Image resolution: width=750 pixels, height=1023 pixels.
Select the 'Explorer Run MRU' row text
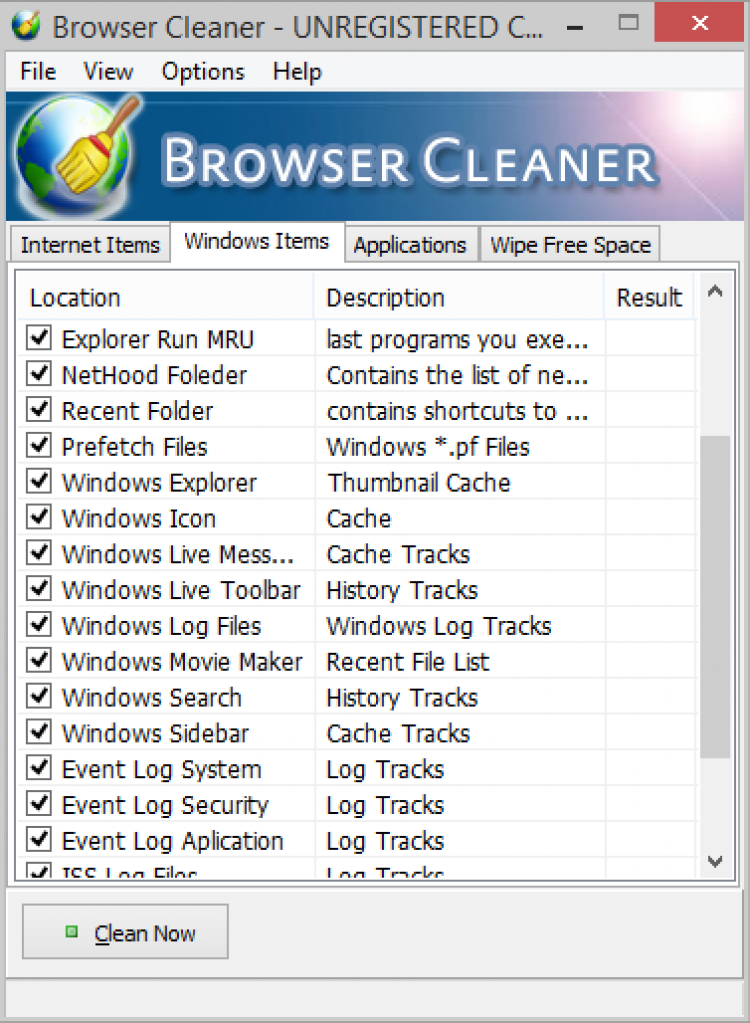(157, 339)
